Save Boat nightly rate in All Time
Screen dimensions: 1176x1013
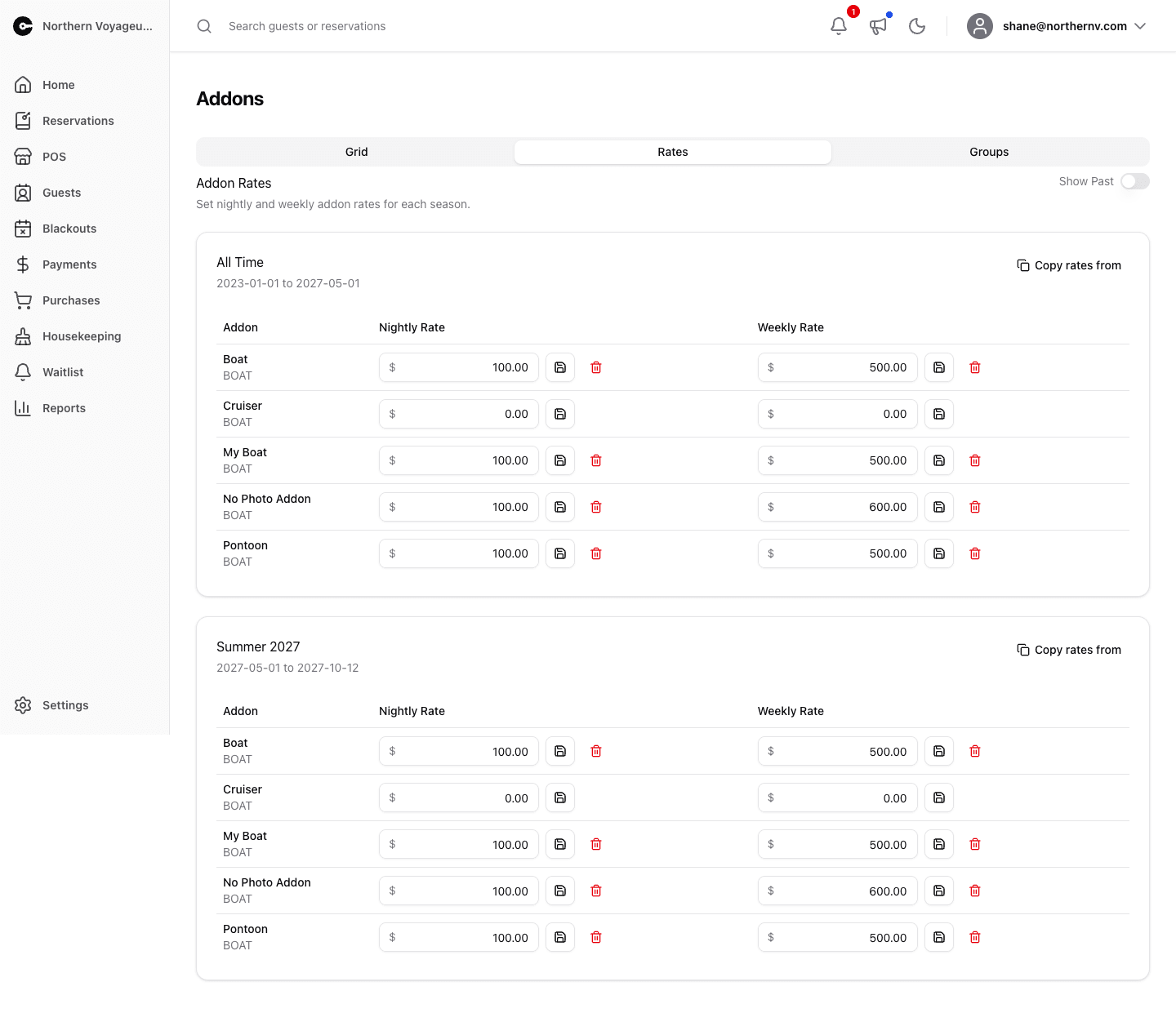560,367
